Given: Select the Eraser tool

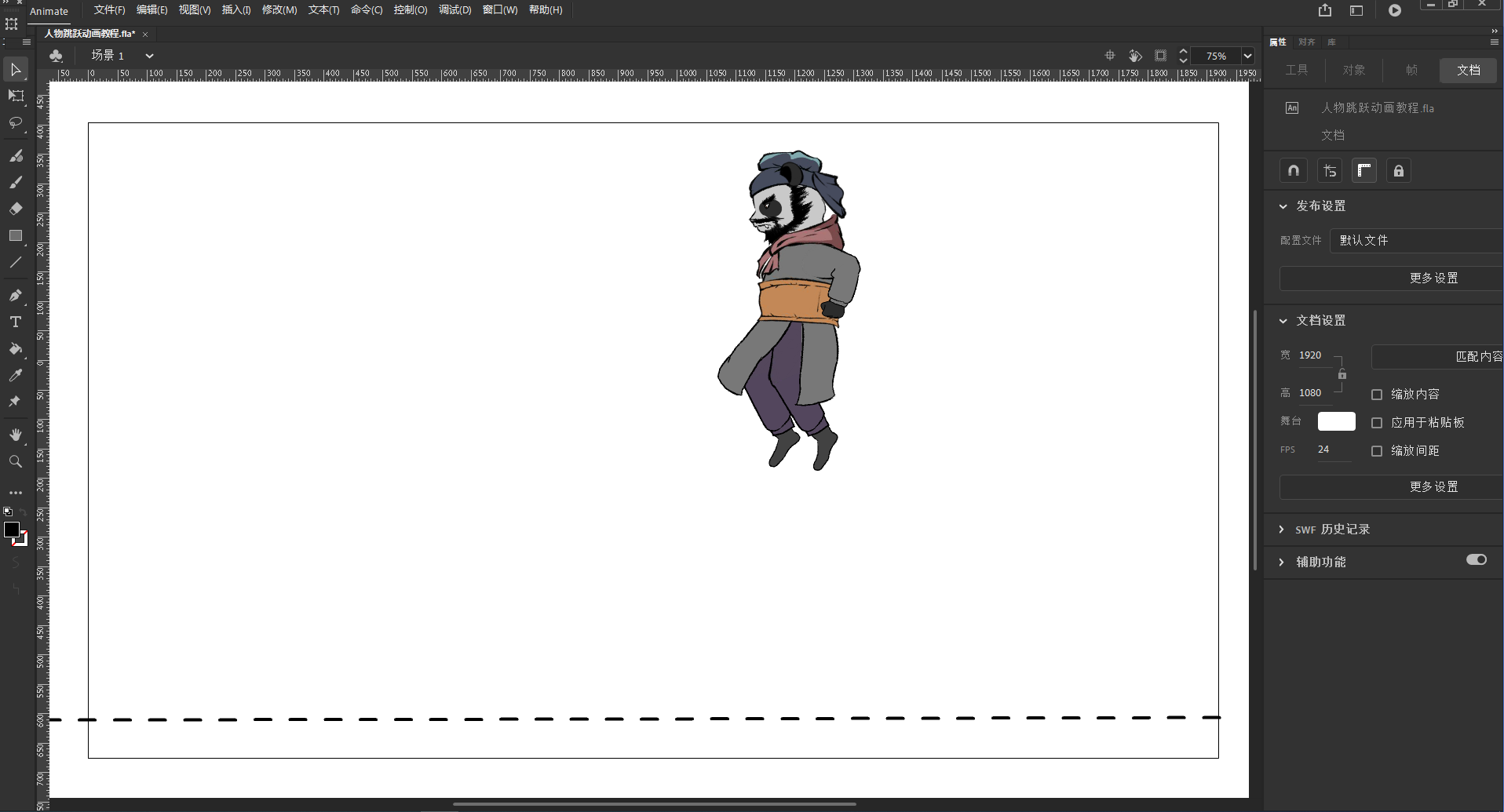Looking at the screenshot, I should pyautogui.click(x=15, y=209).
